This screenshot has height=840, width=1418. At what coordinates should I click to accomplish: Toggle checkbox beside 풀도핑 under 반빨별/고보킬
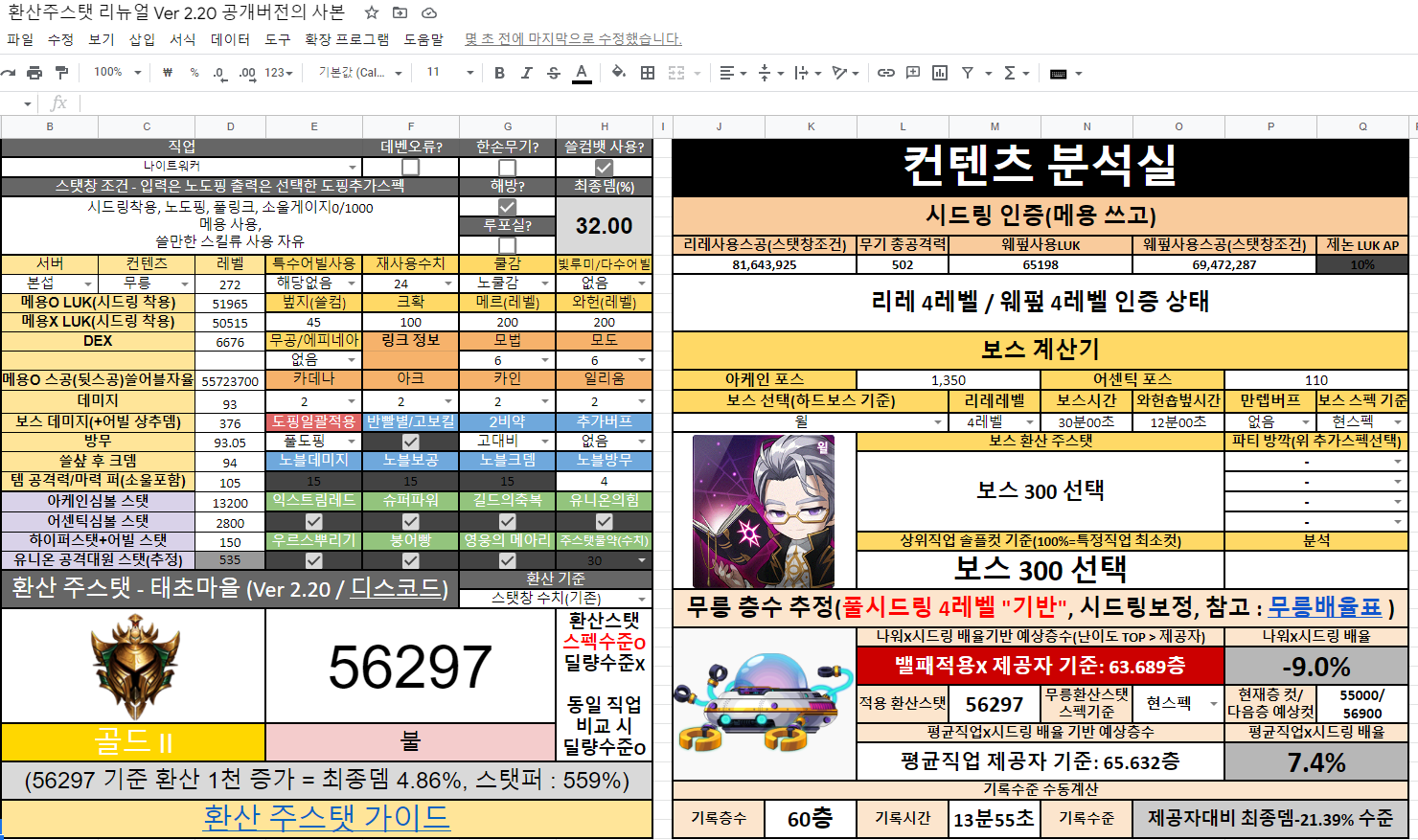pyautogui.click(x=410, y=442)
